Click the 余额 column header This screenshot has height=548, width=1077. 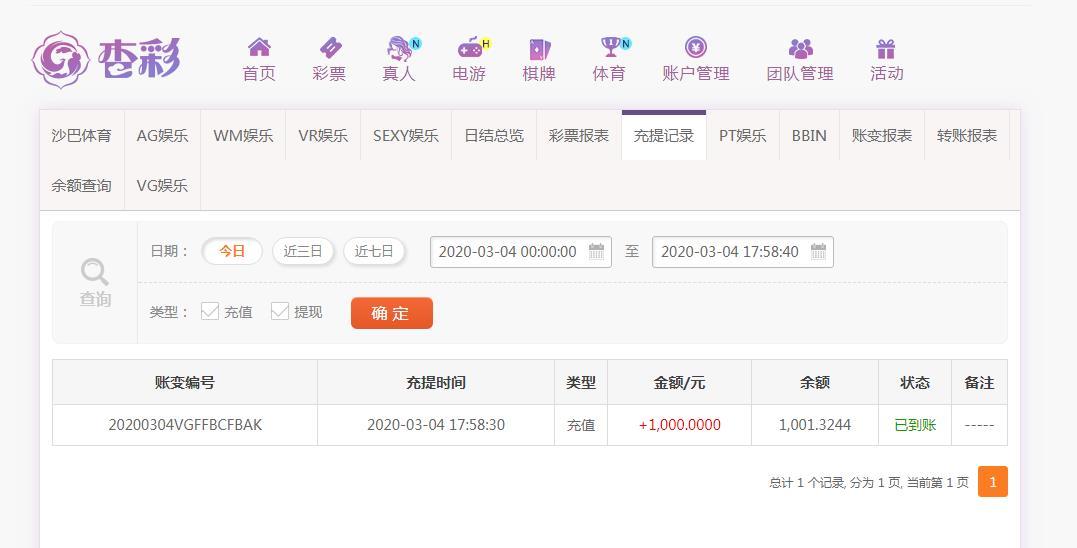pos(815,383)
